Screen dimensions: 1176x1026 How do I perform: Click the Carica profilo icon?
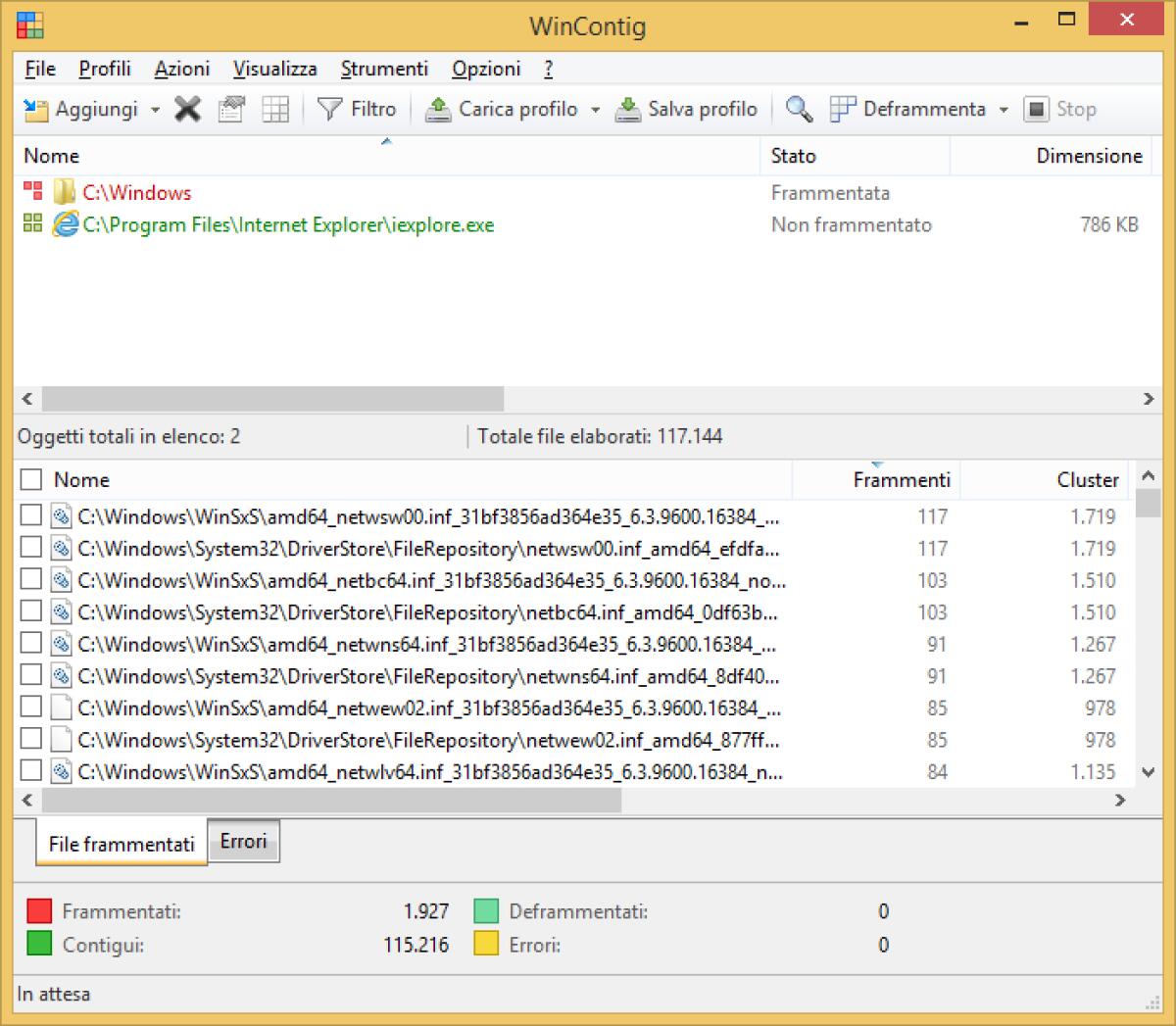[438, 109]
